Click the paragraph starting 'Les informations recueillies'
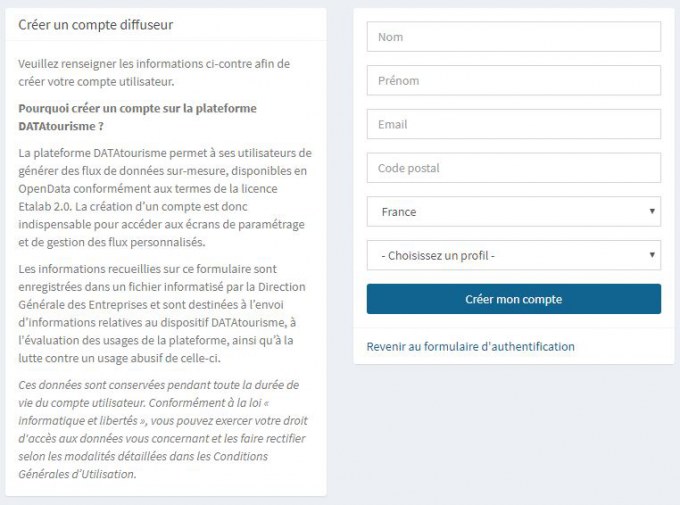 [x=165, y=313]
